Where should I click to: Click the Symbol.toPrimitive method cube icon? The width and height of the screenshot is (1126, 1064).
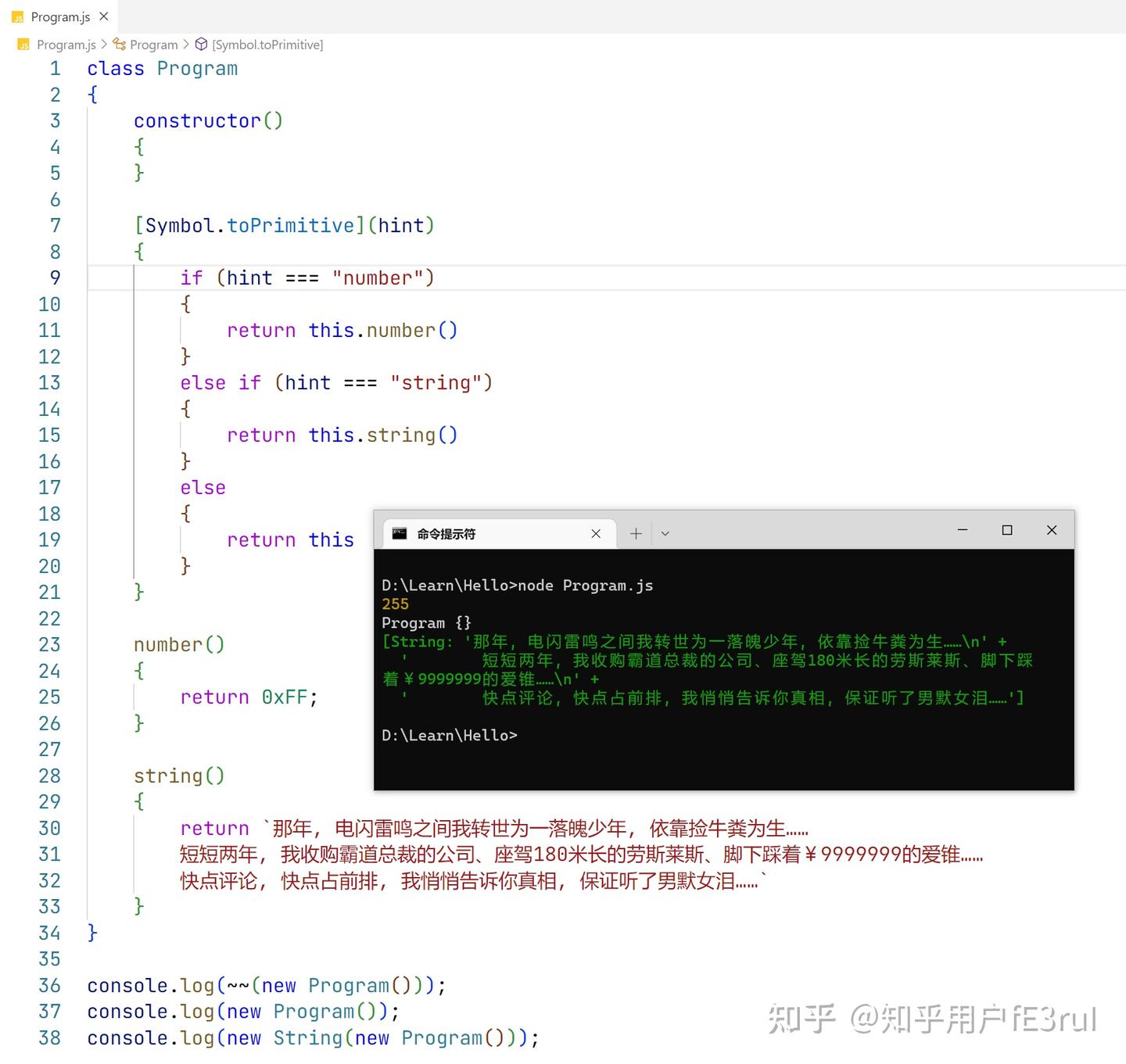tap(201, 45)
